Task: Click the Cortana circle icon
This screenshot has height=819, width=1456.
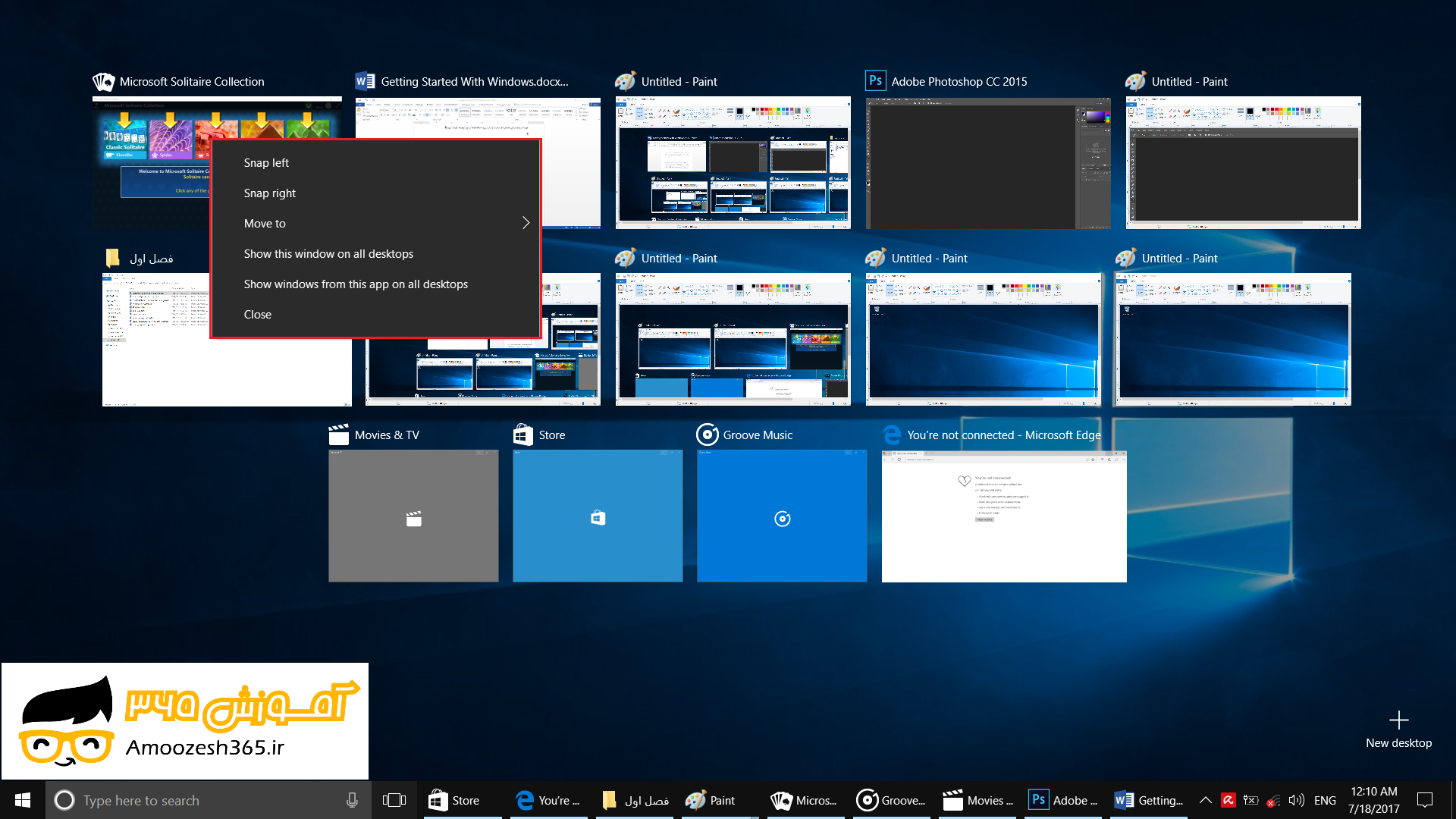Action: [x=64, y=800]
